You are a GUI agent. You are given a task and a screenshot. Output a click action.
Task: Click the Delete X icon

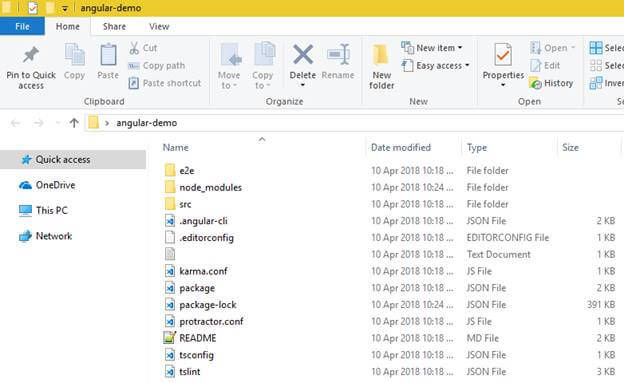[303, 54]
